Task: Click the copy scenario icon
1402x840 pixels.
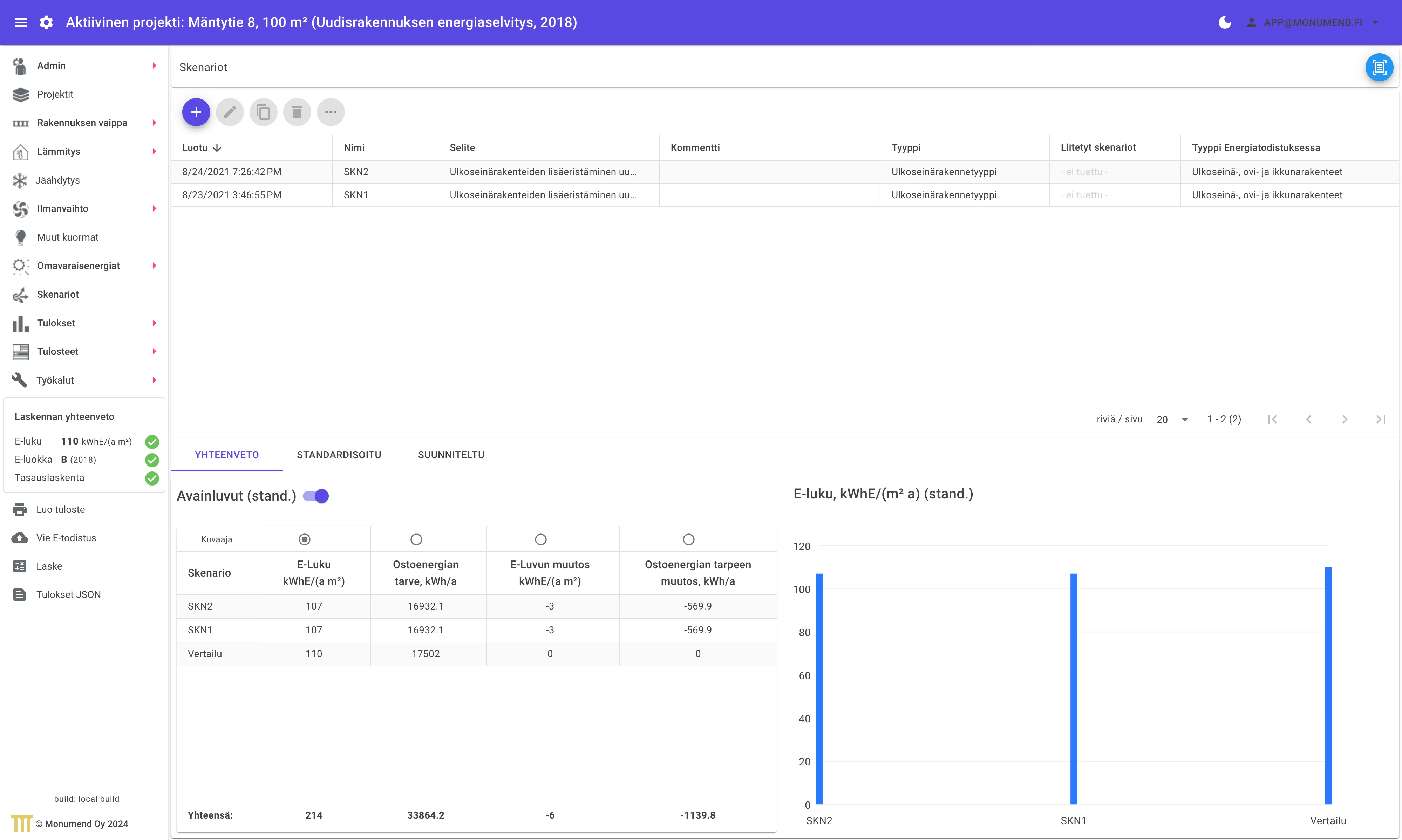Action: click(263, 112)
